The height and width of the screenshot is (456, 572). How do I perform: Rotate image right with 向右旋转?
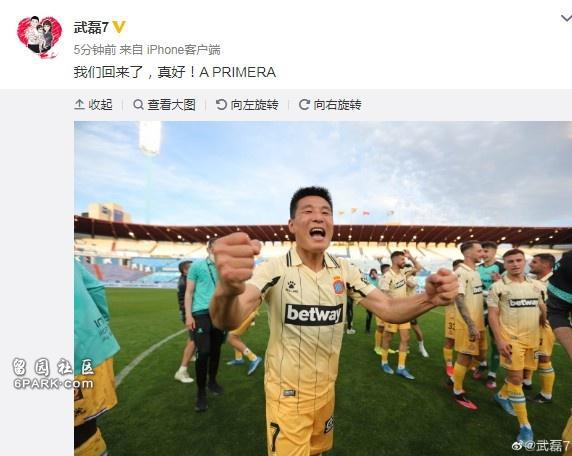330,105
